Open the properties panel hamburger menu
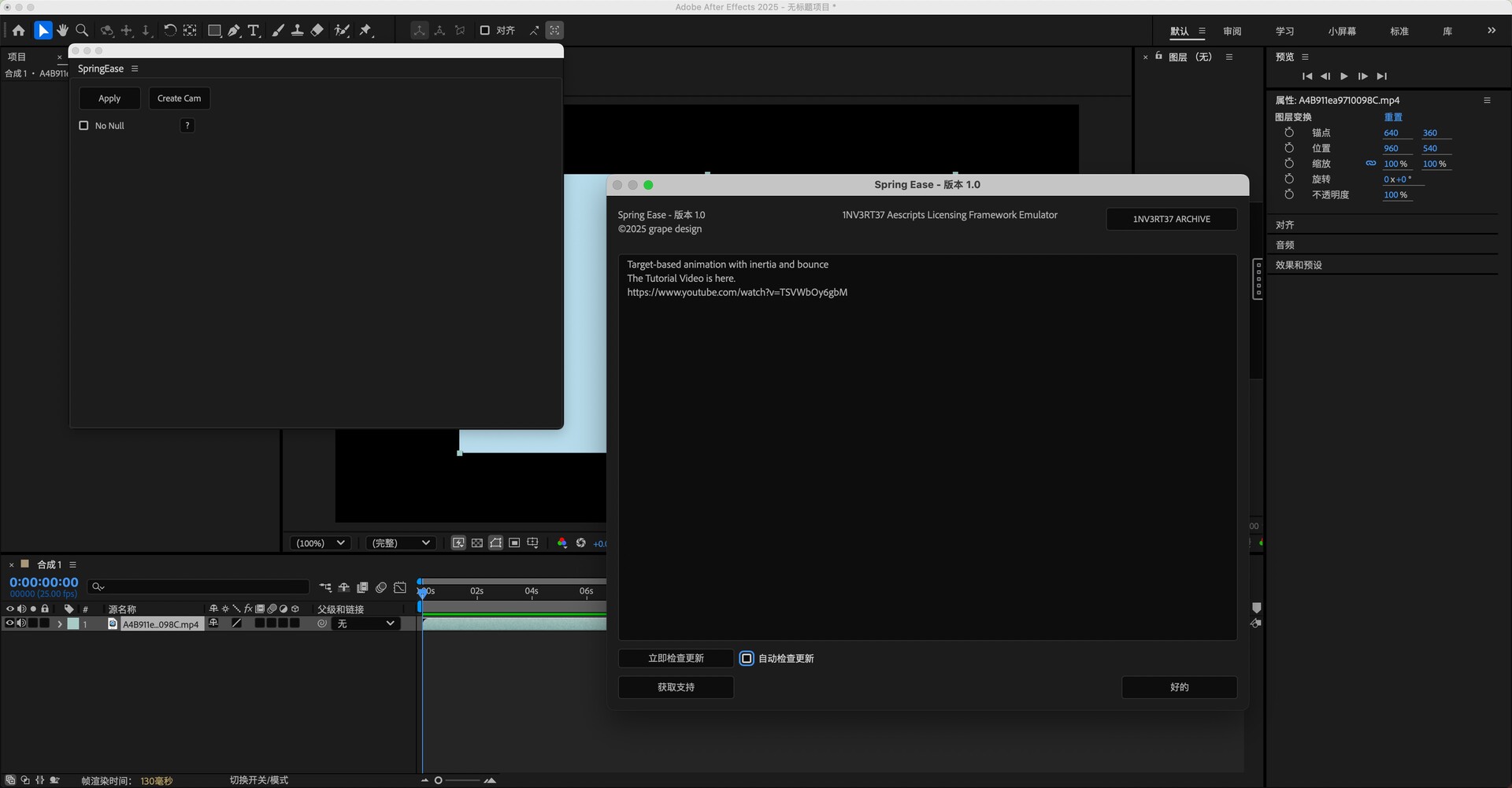Viewport: 1512px width, 788px height. 1487,100
